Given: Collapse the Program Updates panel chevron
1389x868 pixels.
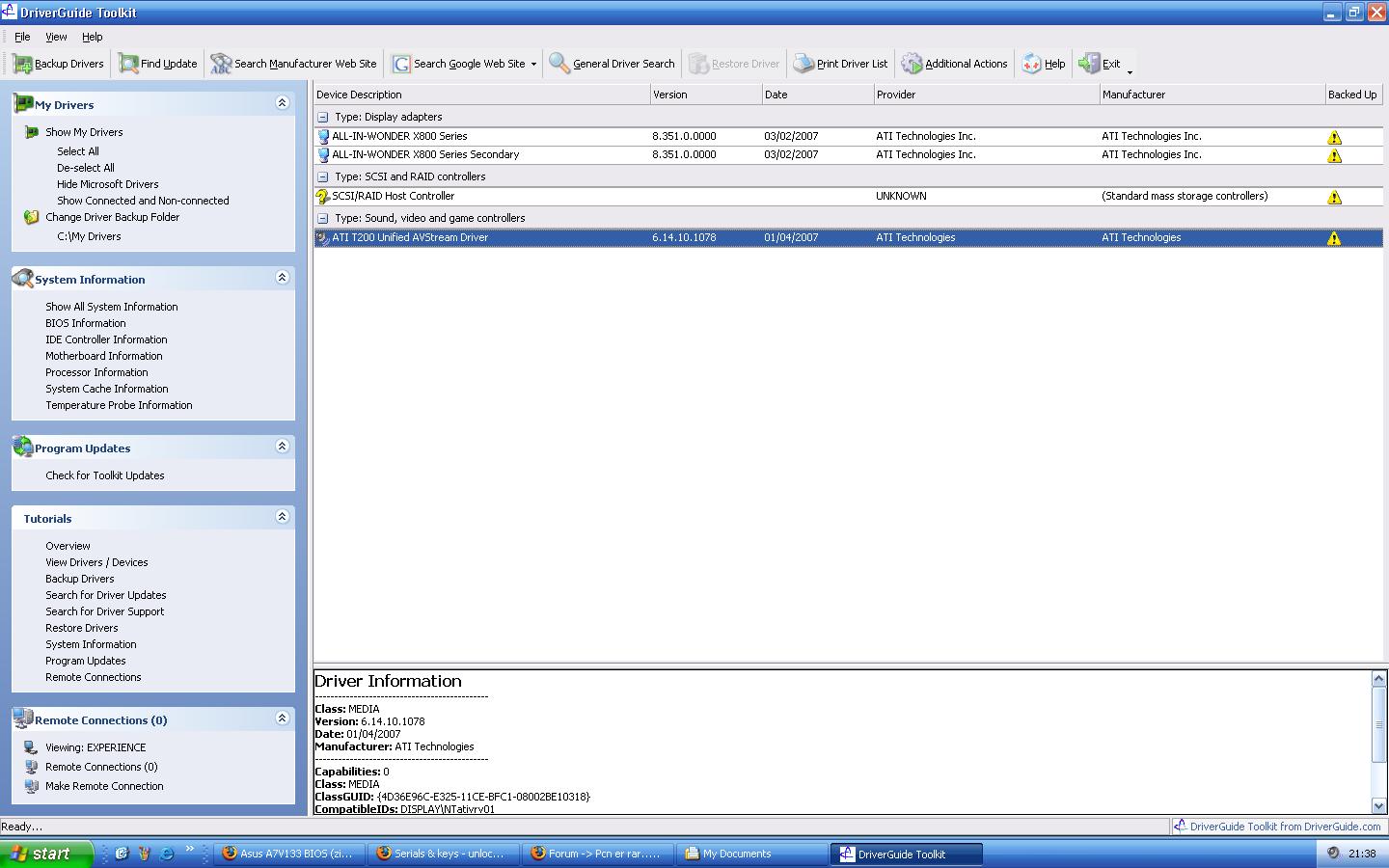Looking at the screenshot, I should [283, 446].
